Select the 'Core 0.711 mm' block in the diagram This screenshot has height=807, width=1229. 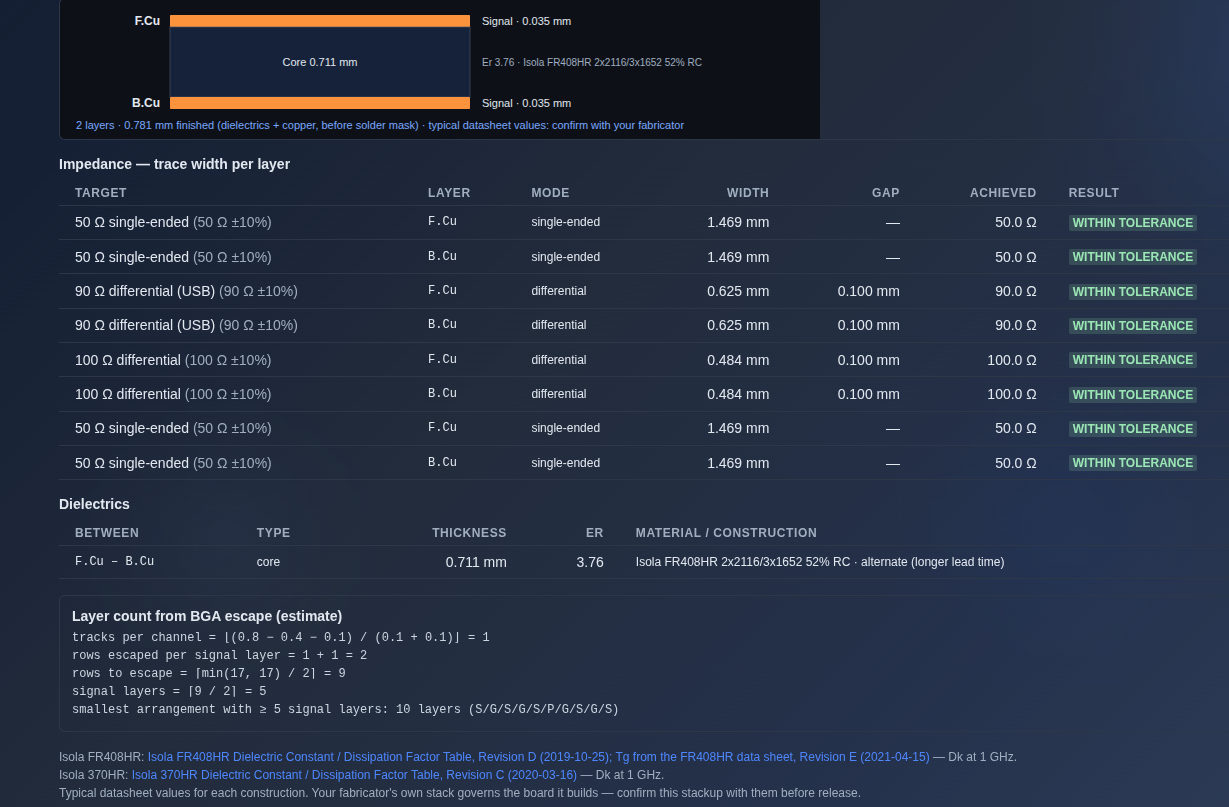[320, 62]
